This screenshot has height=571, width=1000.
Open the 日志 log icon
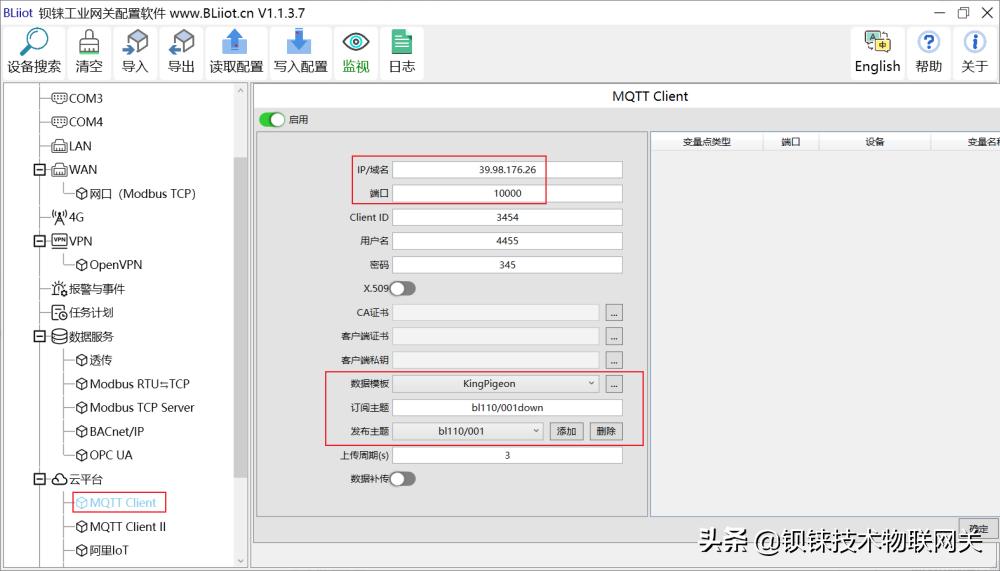pyautogui.click(x=402, y=52)
